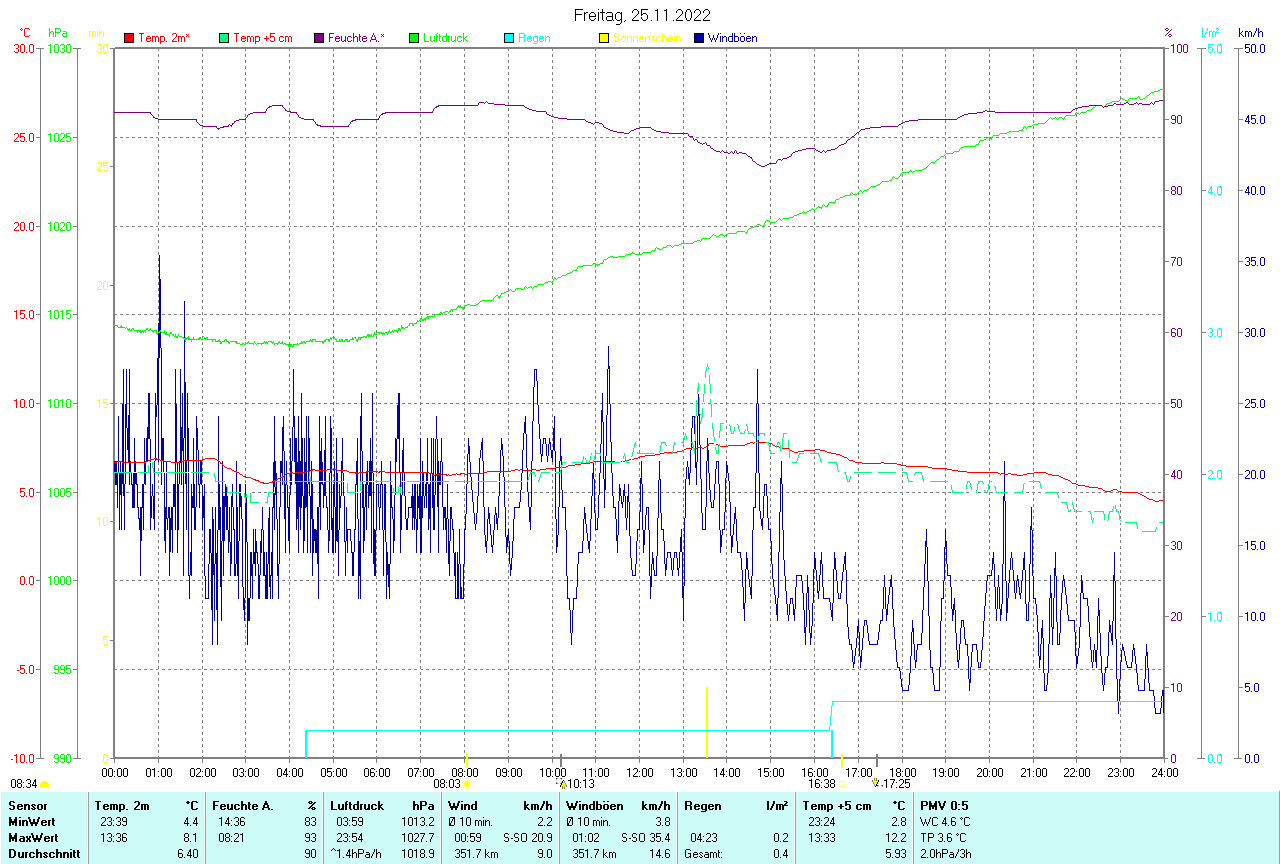The image size is (1280, 864).
Task: Click the maximum pressure value 1027.7
Action: tap(418, 838)
